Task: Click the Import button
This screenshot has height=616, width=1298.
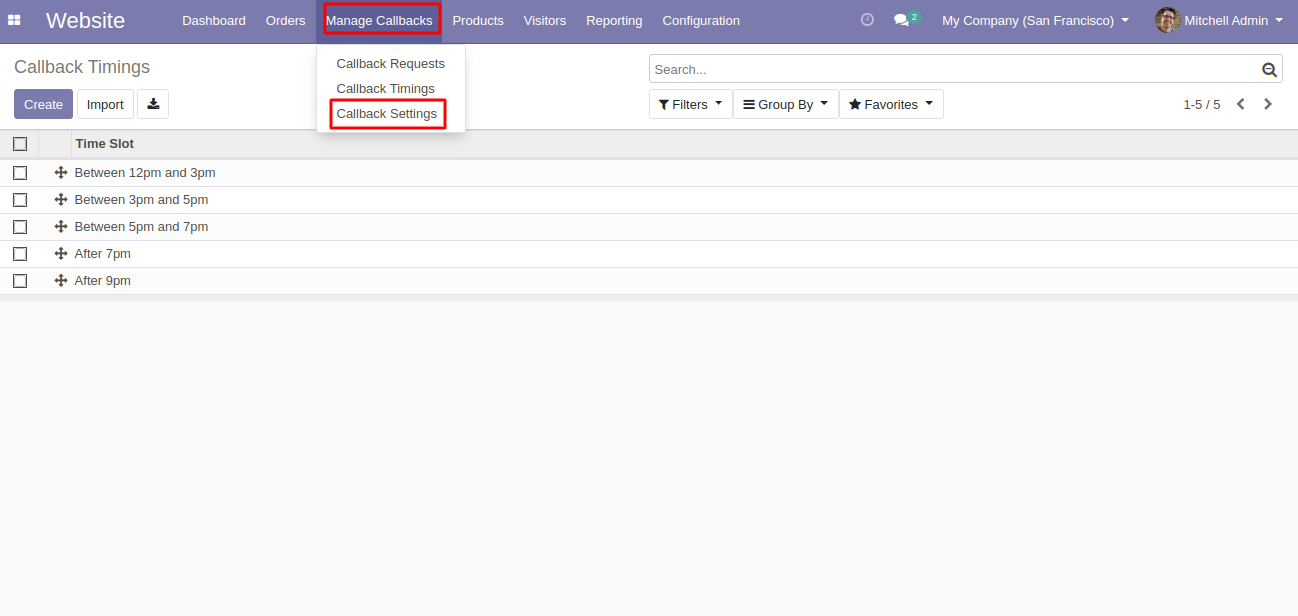Action: 105,103
